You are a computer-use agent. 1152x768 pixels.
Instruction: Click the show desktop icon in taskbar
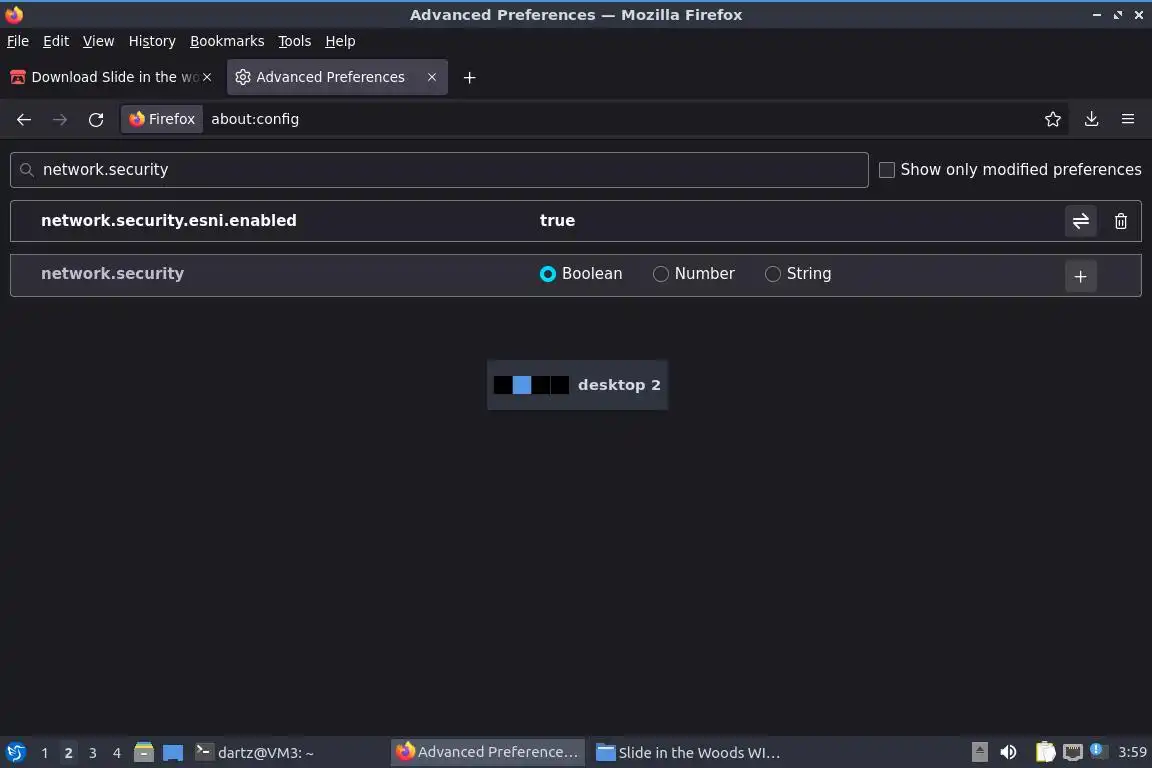(x=173, y=752)
